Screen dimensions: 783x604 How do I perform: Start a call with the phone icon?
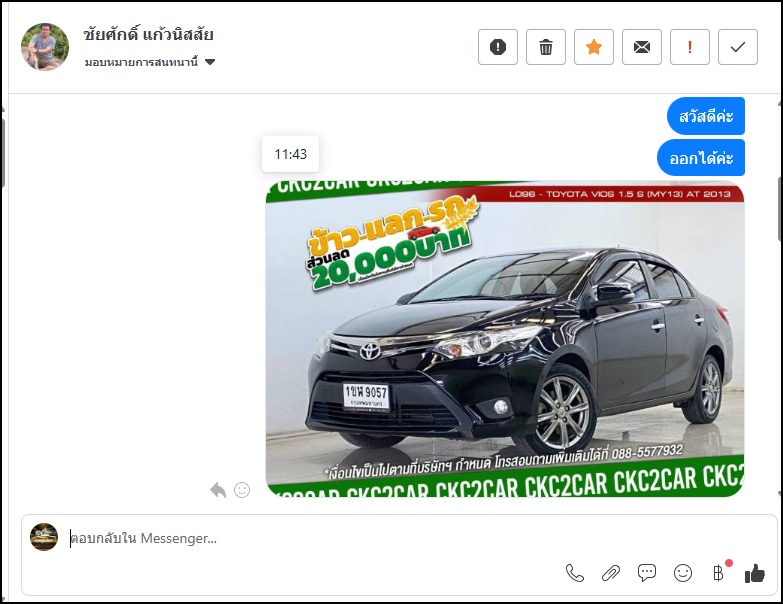click(574, 573)
